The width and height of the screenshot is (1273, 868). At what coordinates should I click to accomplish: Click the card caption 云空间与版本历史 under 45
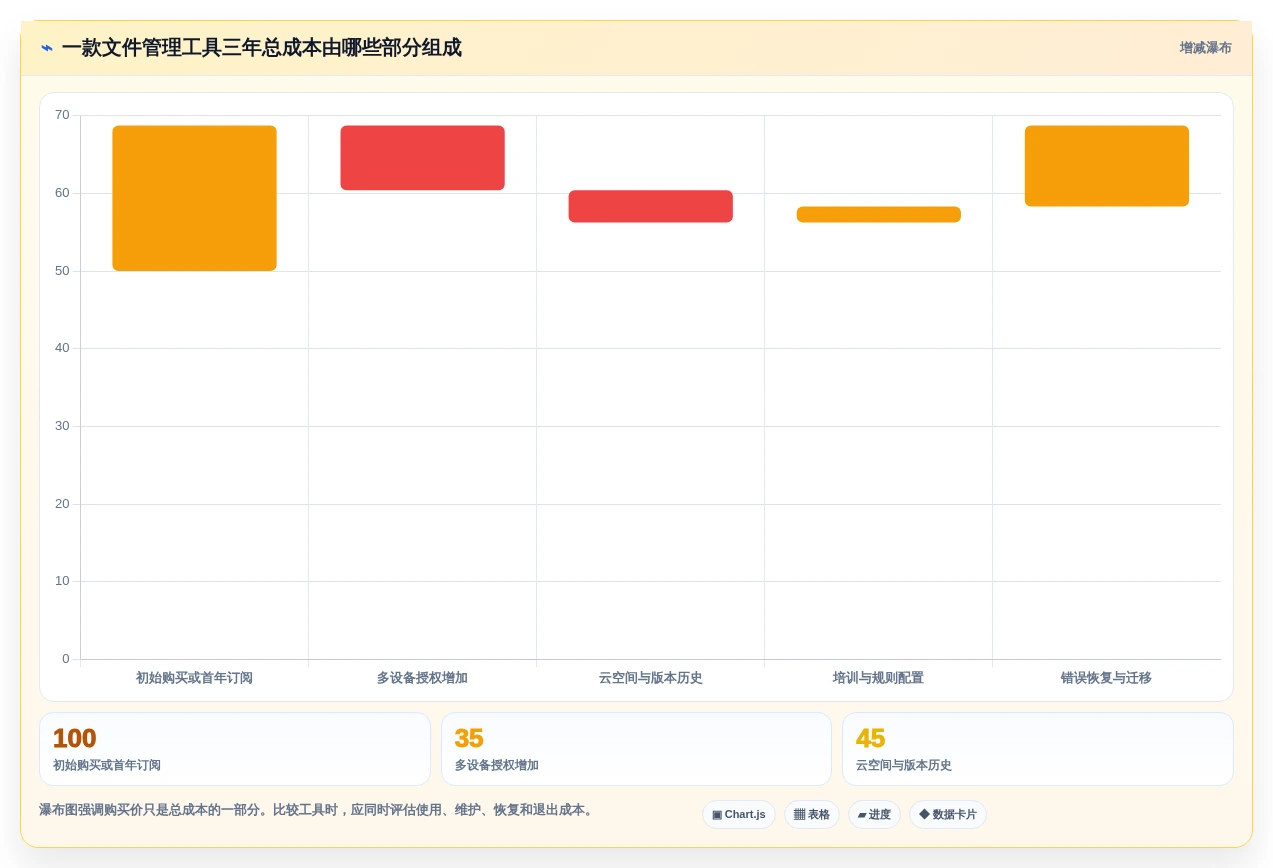click(904, 765)
